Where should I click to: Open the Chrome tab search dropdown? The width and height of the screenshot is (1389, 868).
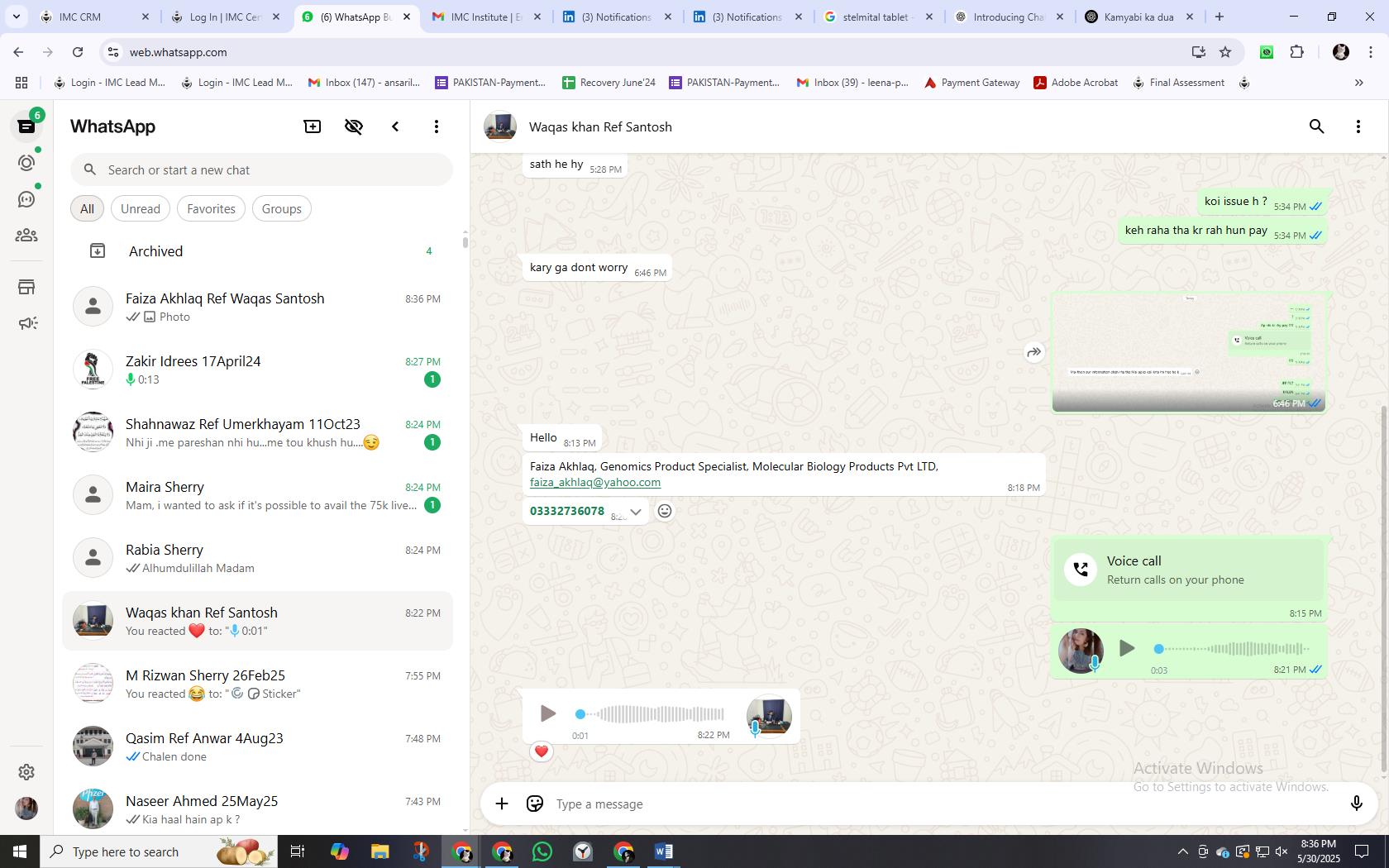pos(16,17)
